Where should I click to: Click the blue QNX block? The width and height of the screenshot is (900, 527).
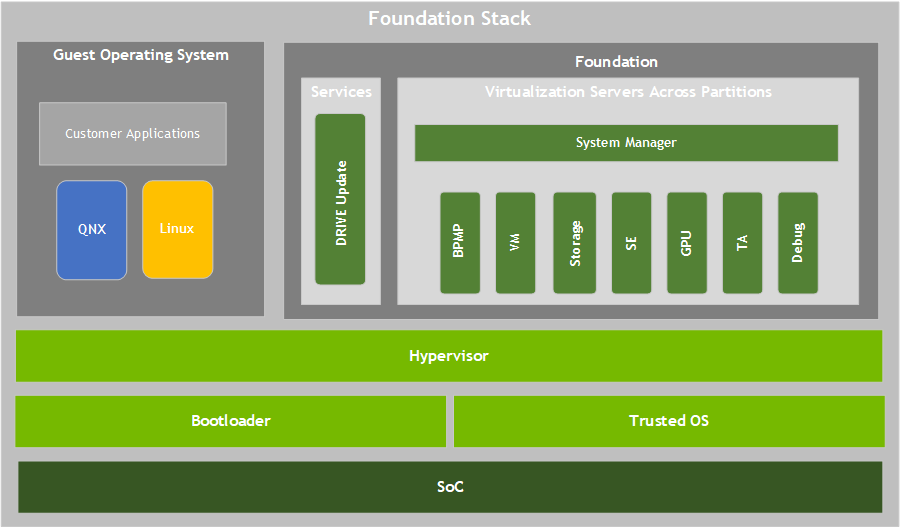(92, 230)
